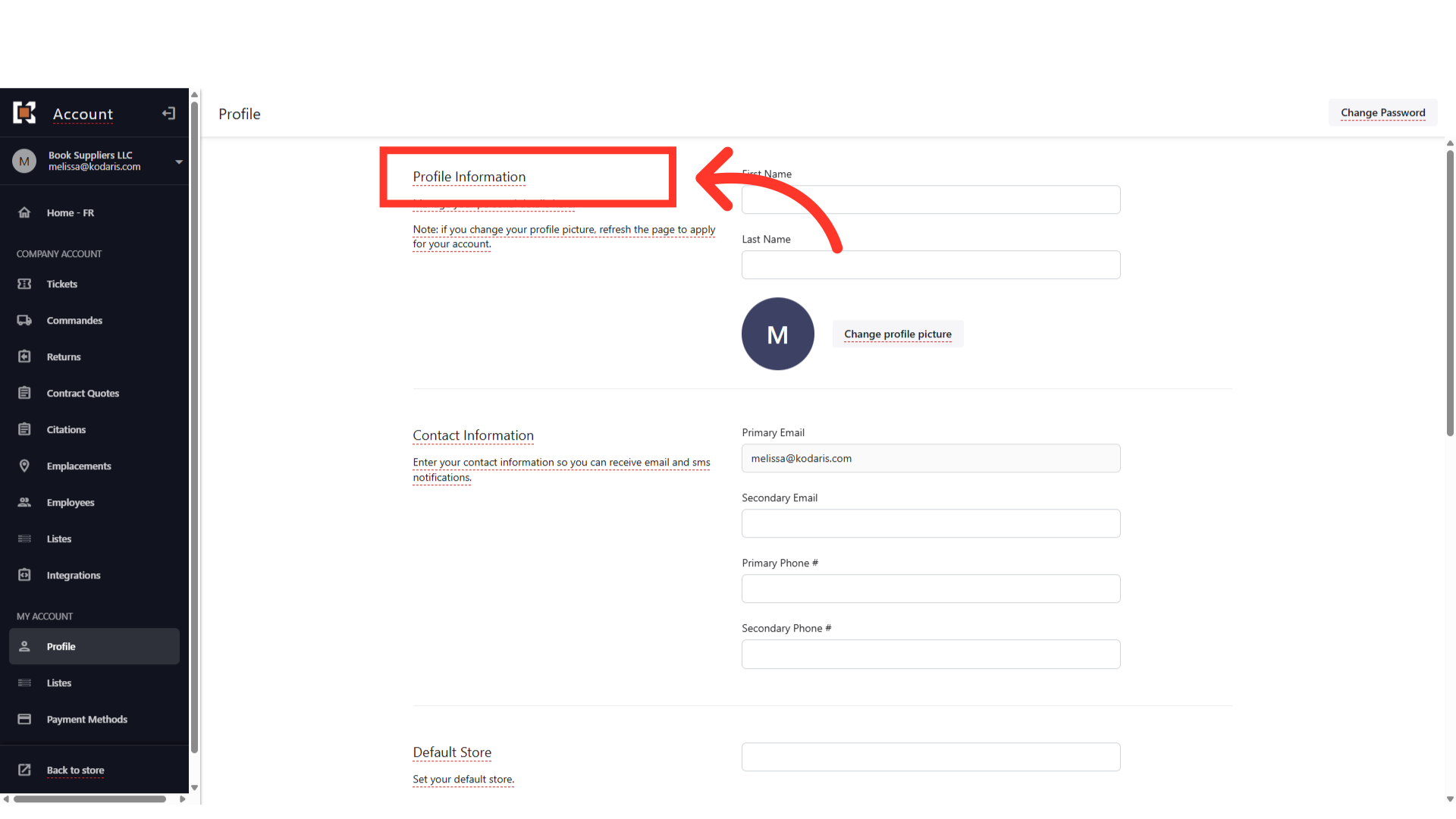The height and width of the screenshot is (819, 1456).
Task: Click the large M profile avatar
Action: pos(777,334)
